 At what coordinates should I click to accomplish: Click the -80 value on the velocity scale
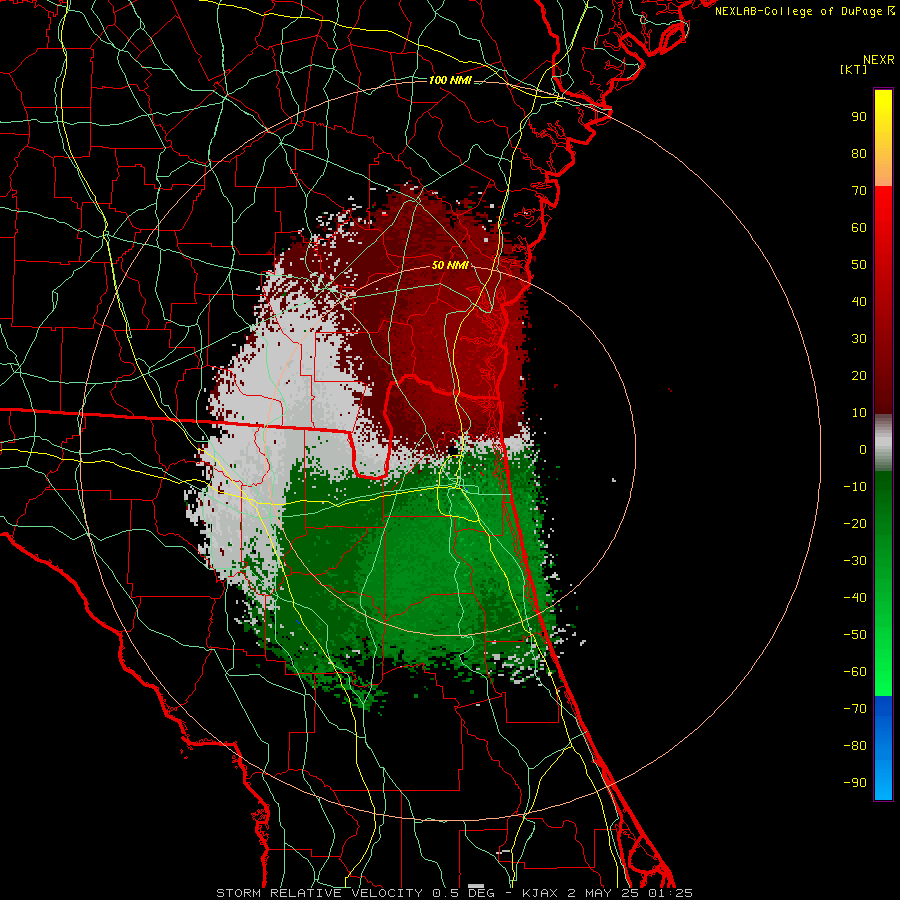855,746
